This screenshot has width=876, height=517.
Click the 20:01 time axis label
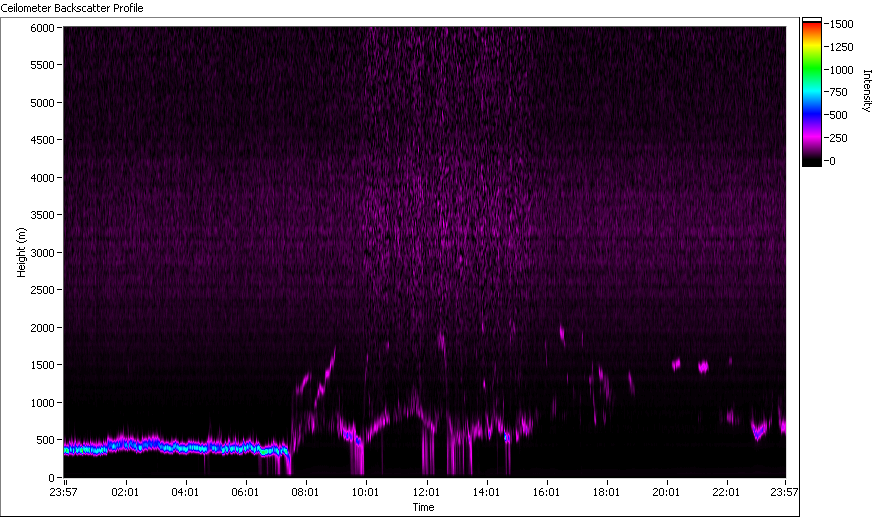pyautogui.click(x=666, y=492)
